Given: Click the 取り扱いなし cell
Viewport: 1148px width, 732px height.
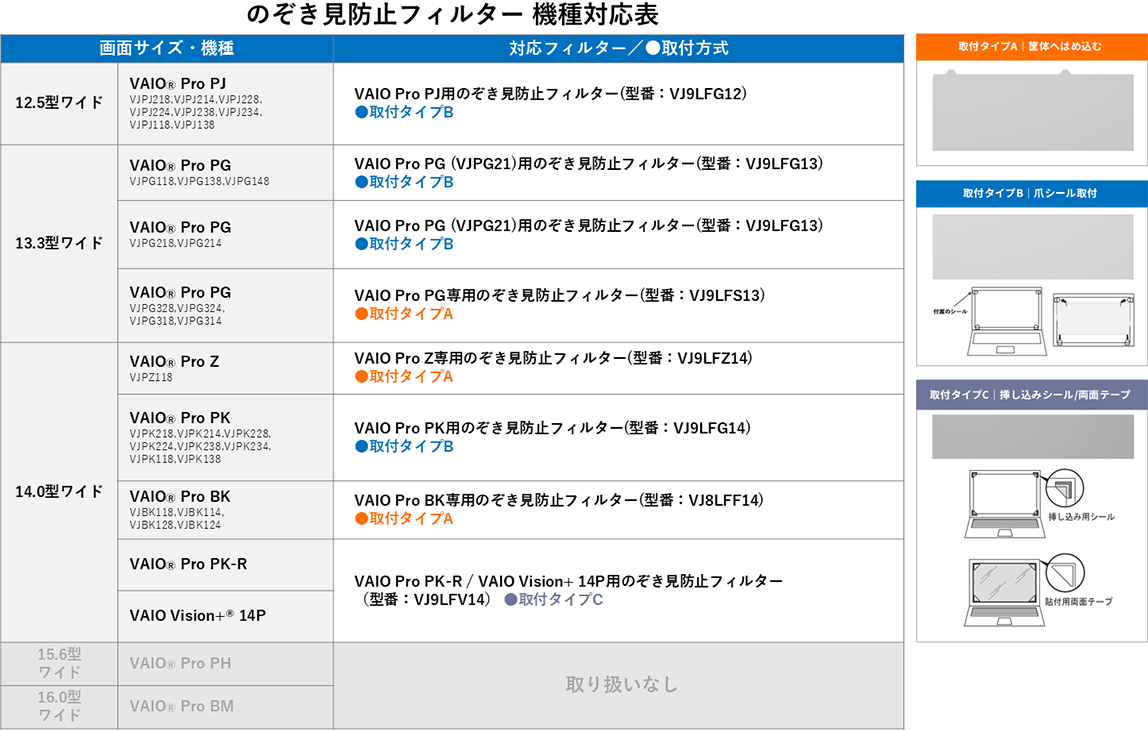Looking at the screenshot, I should [x=619, y=686].
